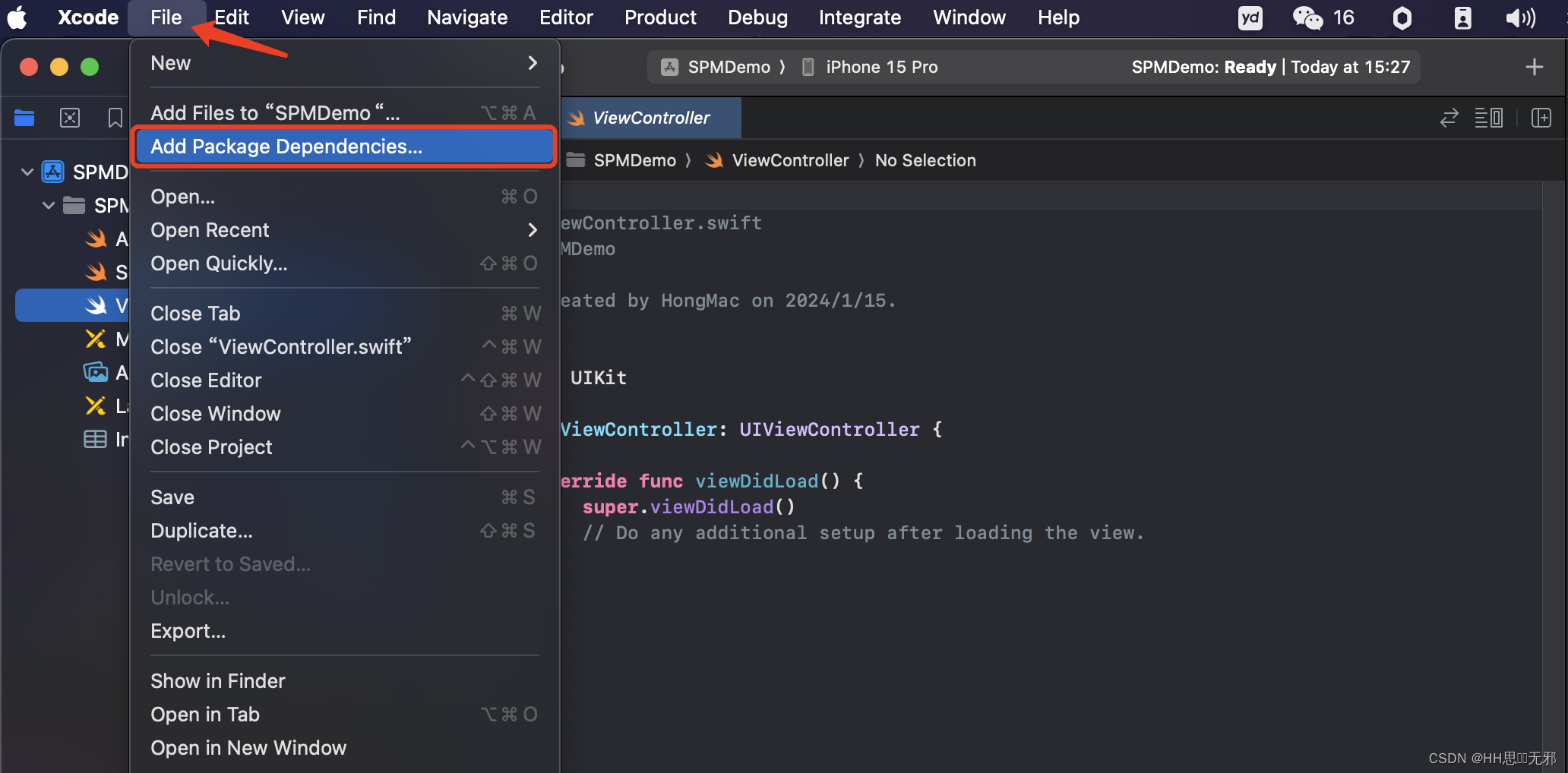This screenshot has width=1568, height=773.
Task: Click the Youdao yd menu bar icon
Action: coord(1250,17)
